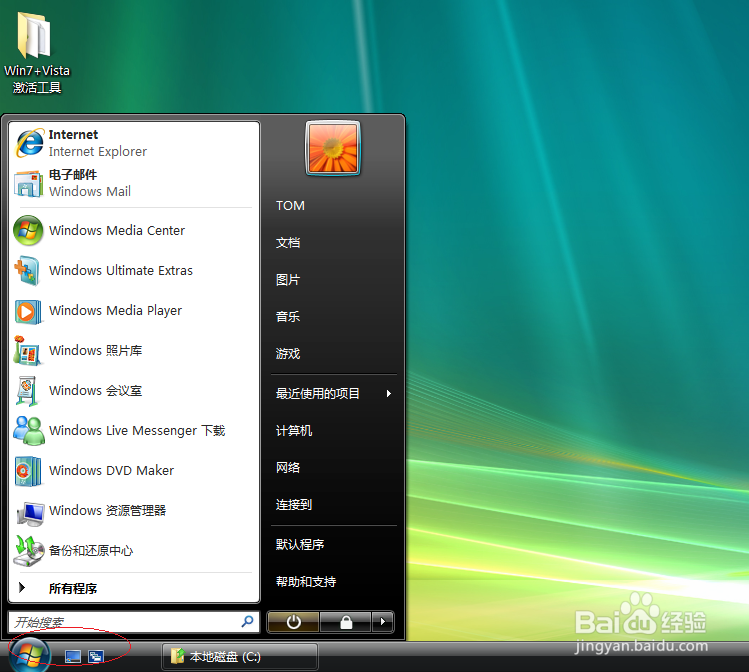Start Windows Media Player from its icon
This screenshot has width=749, height=672.
click(28, 311)
